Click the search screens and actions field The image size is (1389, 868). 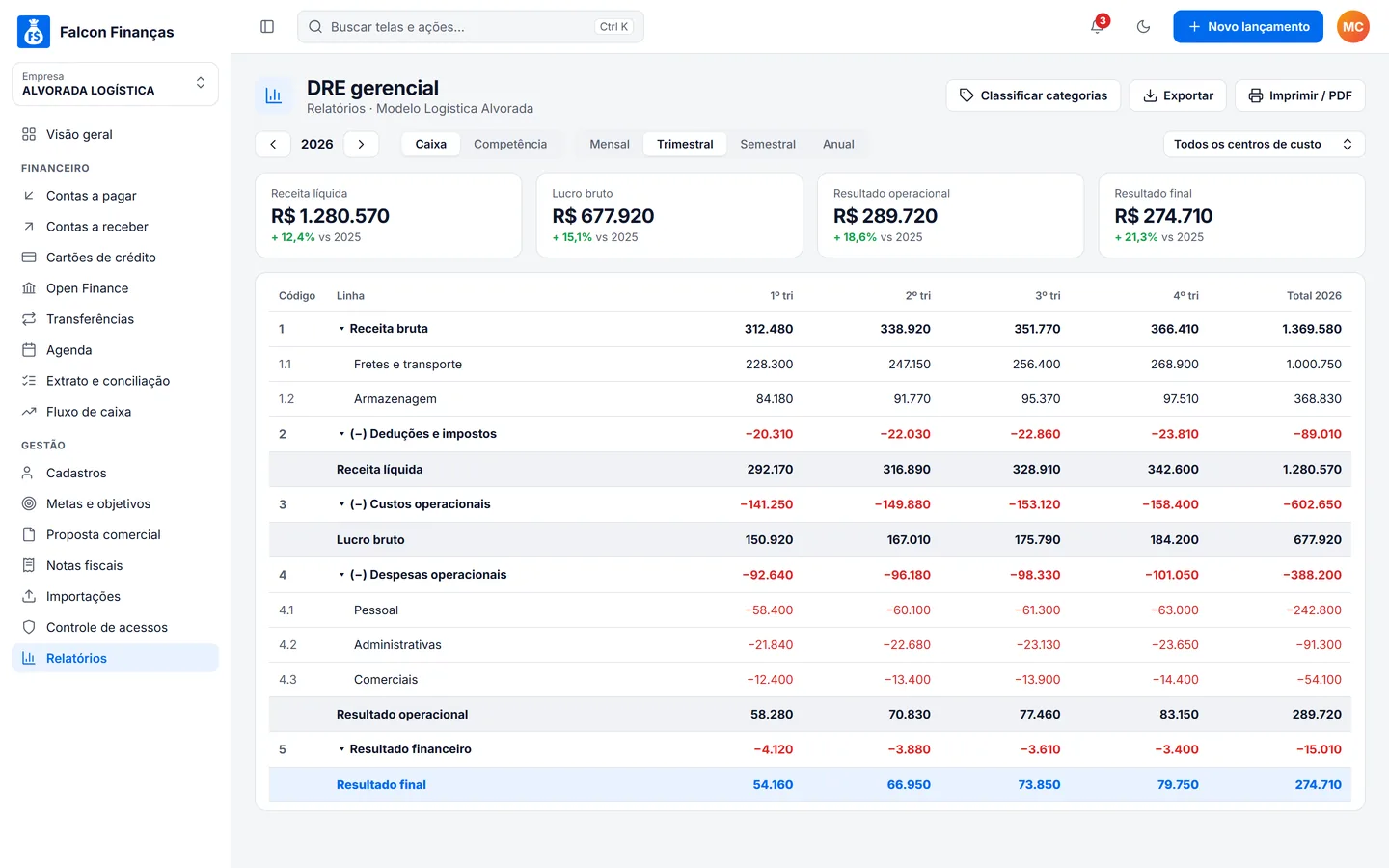(x=471, y=27)
